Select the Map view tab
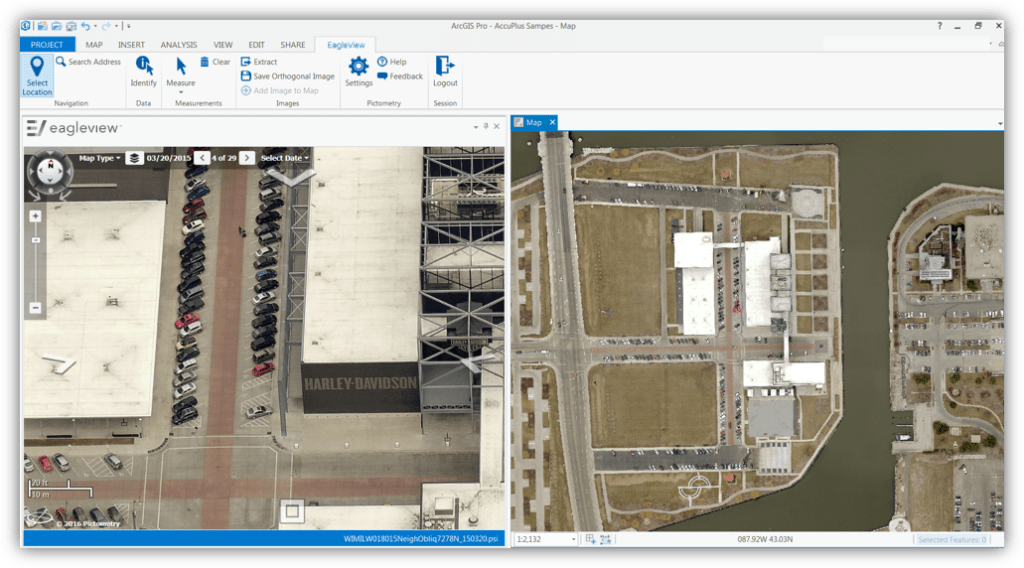This screenshot has width=1024, height=568. pos(533,122)
